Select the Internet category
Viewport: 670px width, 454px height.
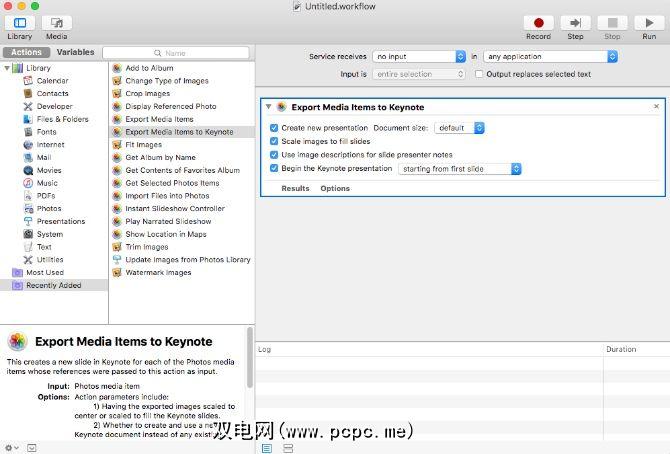coord(50,145)
